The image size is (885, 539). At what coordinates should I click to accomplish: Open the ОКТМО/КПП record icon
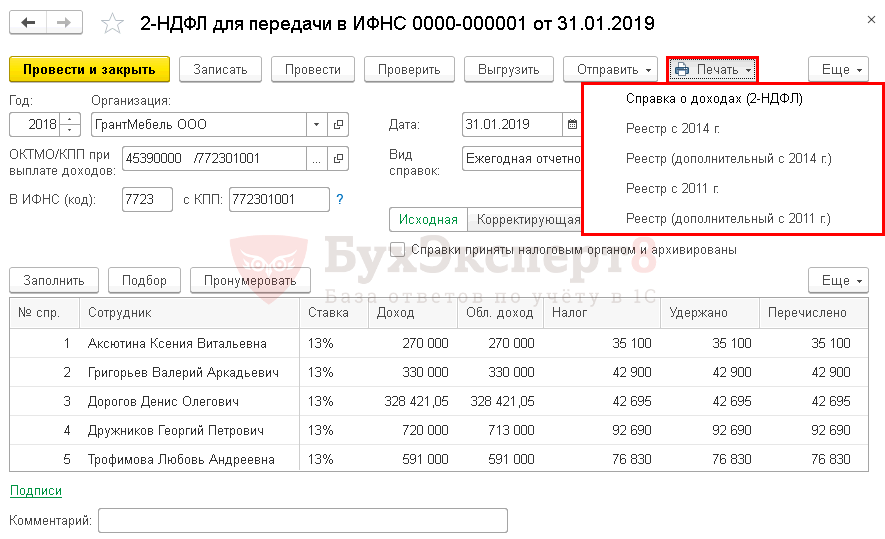(x=338, y=159)
